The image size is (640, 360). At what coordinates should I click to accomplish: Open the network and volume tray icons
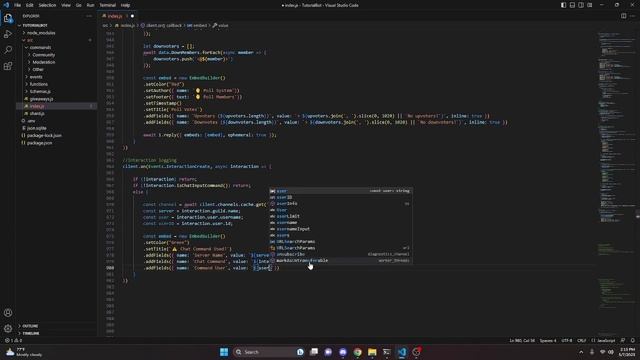pyautogui.click(x=607, y=352)
